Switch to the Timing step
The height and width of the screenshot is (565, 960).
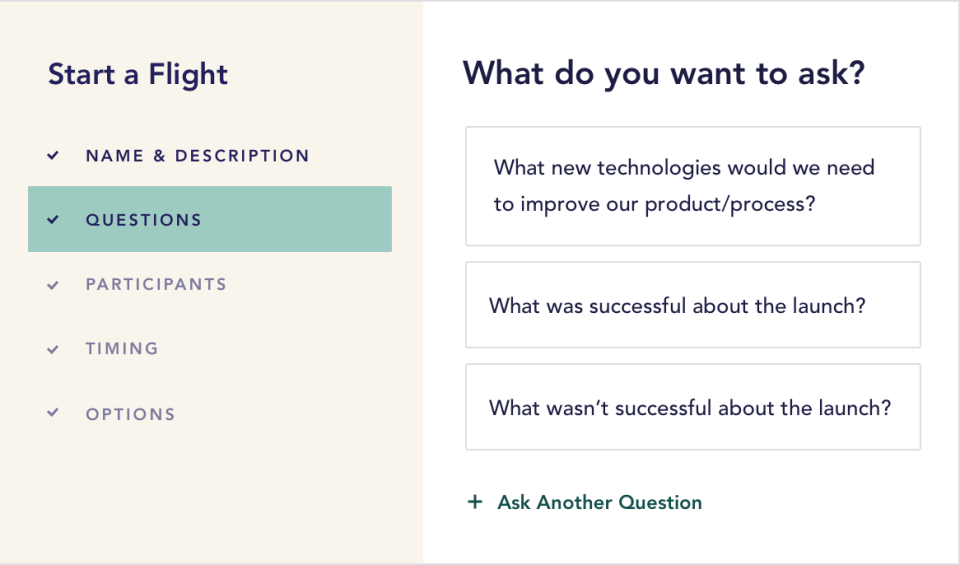pos(122,349)
